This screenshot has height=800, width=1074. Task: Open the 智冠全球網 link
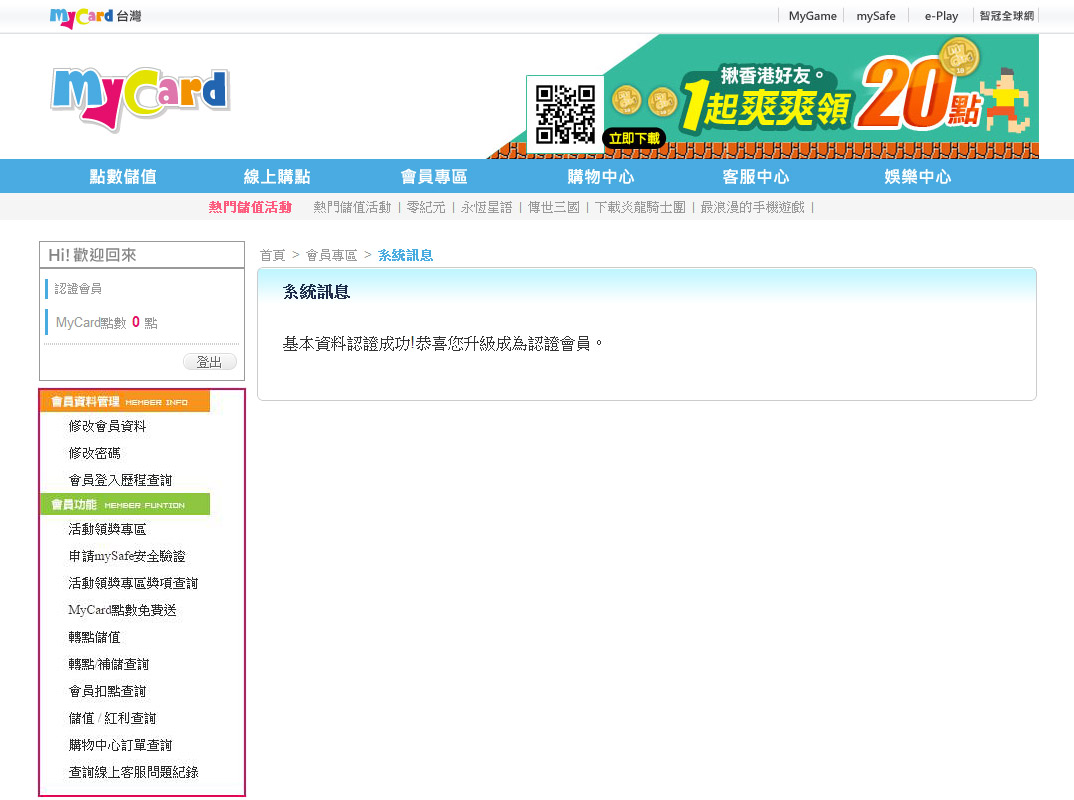click(x=1006, y=16)
